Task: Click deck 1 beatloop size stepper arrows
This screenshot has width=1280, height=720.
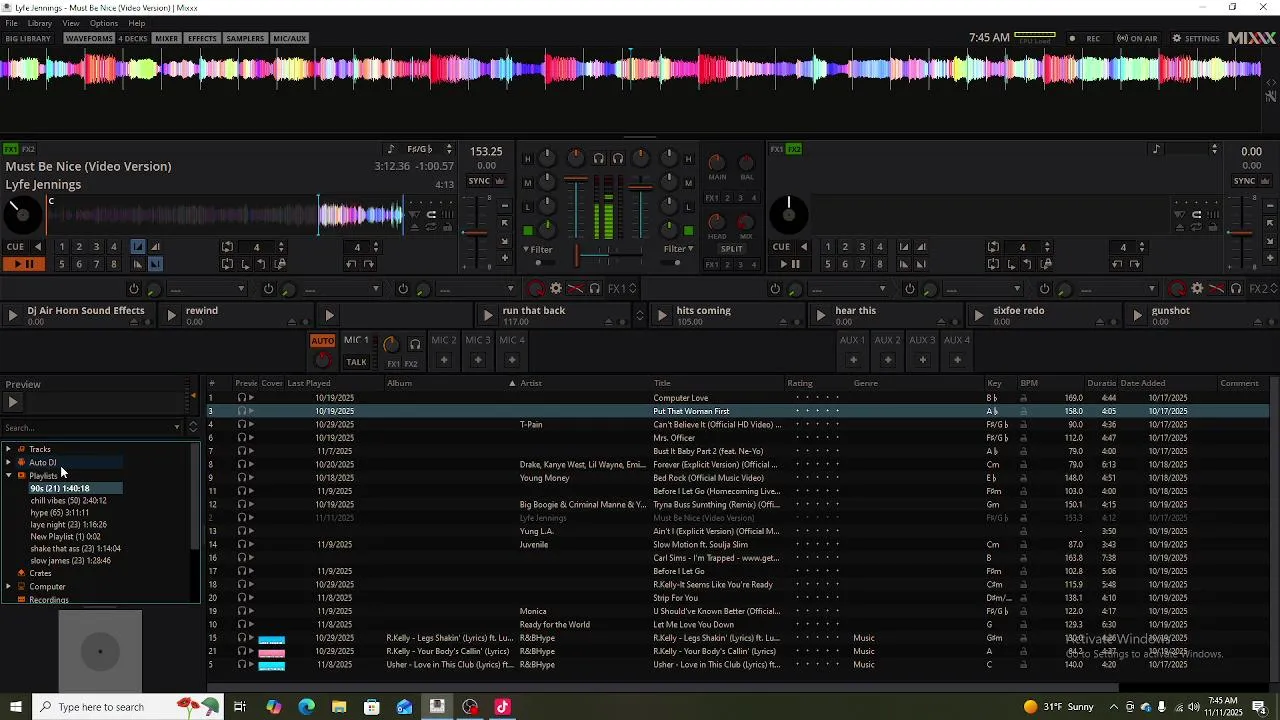Action: click(x=281, y=247)
